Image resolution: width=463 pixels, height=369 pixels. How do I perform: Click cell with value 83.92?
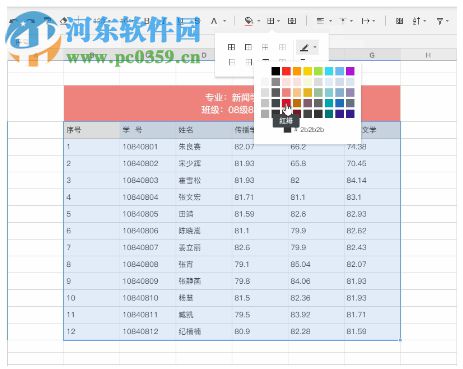(316, 315)
